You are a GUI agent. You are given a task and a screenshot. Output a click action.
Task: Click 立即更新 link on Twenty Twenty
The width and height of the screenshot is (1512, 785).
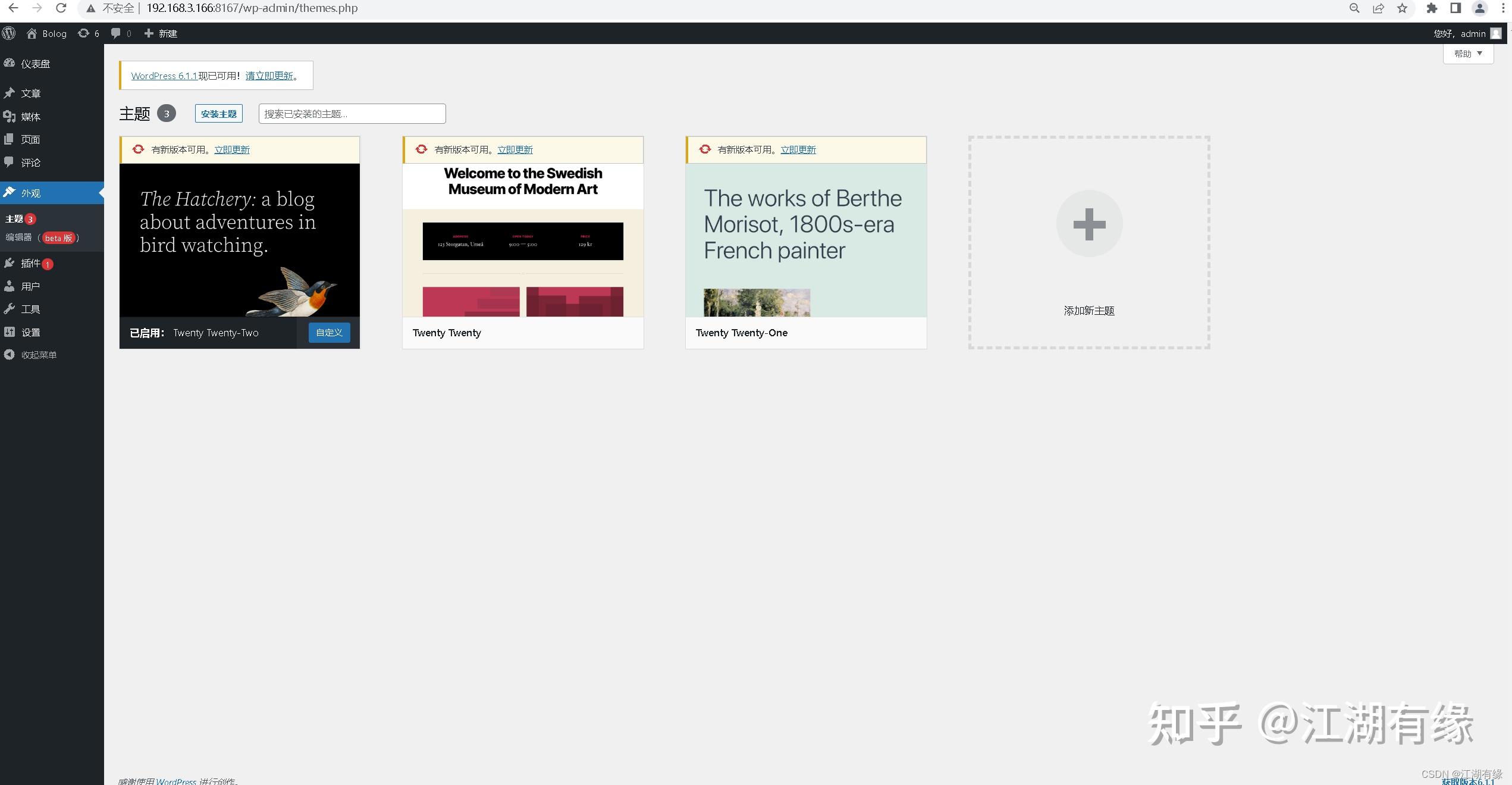tap(515, 150)
